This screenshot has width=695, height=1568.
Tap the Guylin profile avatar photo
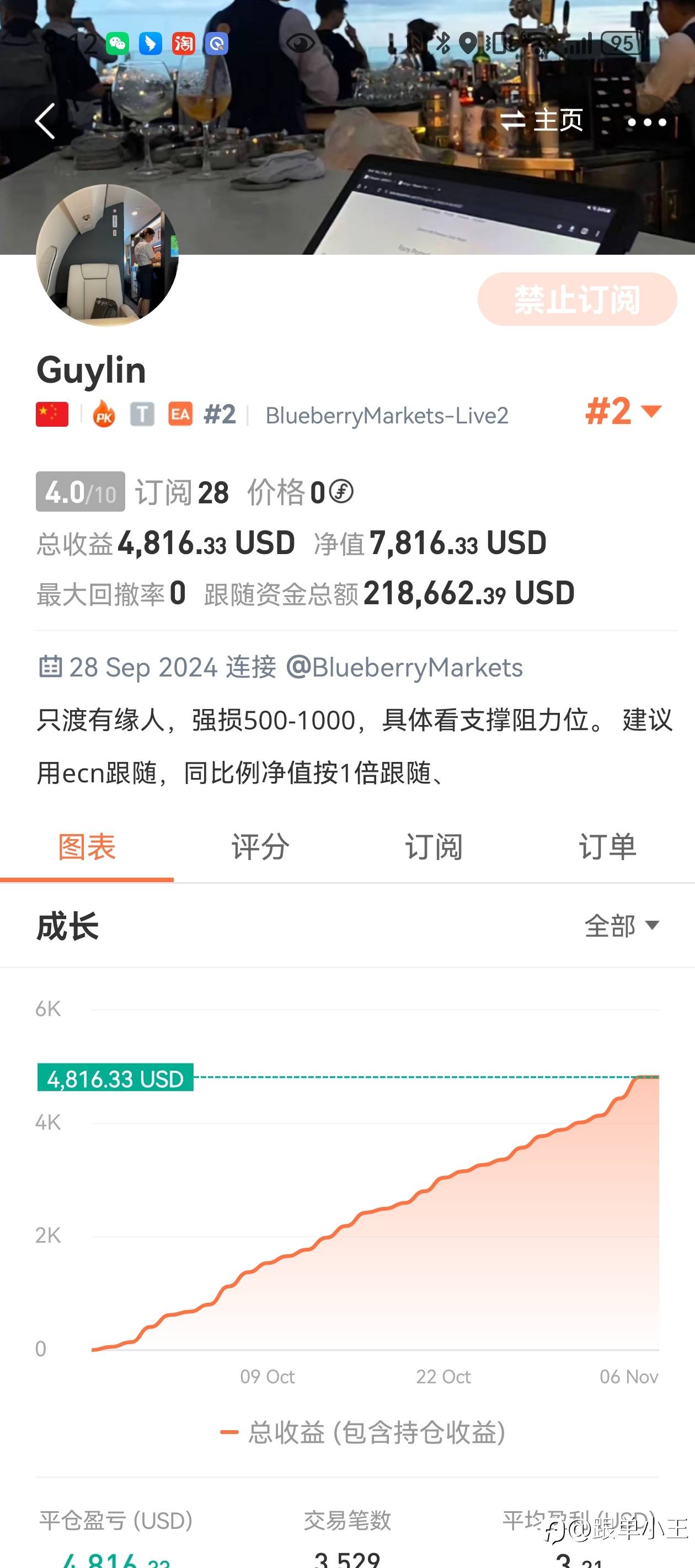[107, 256]
